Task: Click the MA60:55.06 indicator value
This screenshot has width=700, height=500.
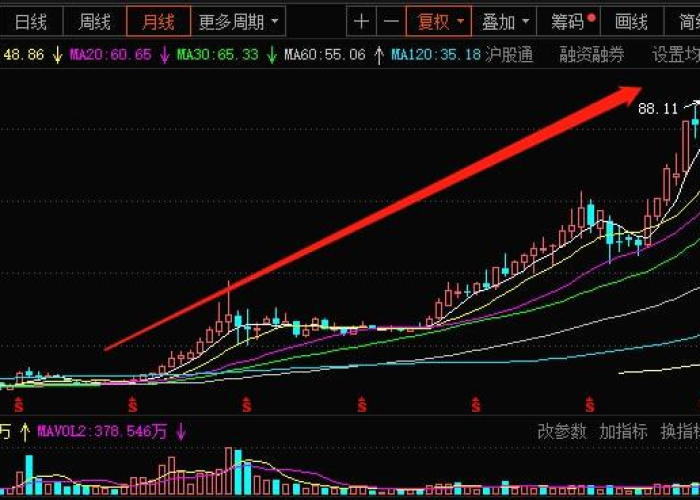Action: pyautogui.click(x=325, y=55)
